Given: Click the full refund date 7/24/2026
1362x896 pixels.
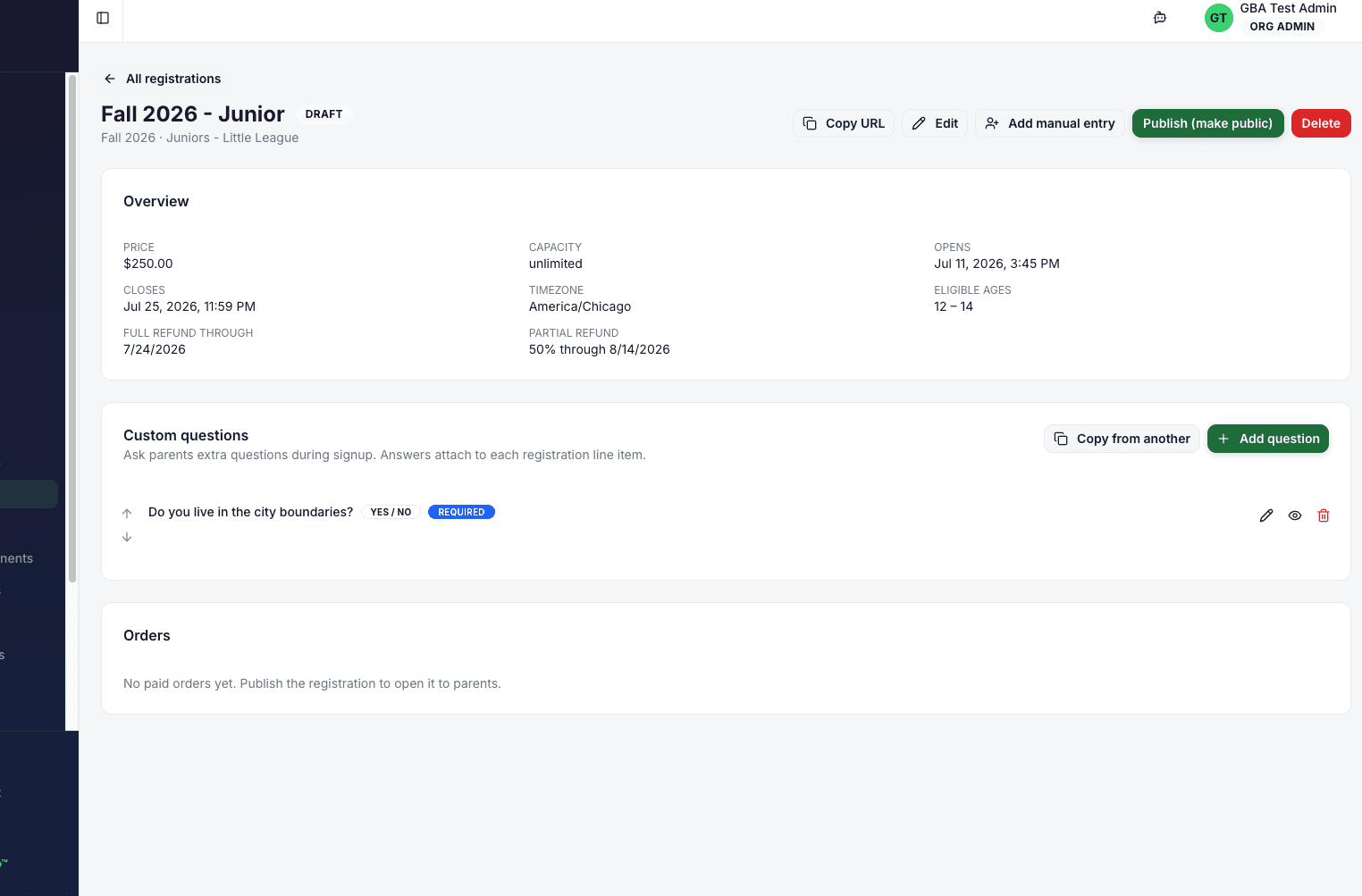Looking at the screenshot, I should pos(155,349).
